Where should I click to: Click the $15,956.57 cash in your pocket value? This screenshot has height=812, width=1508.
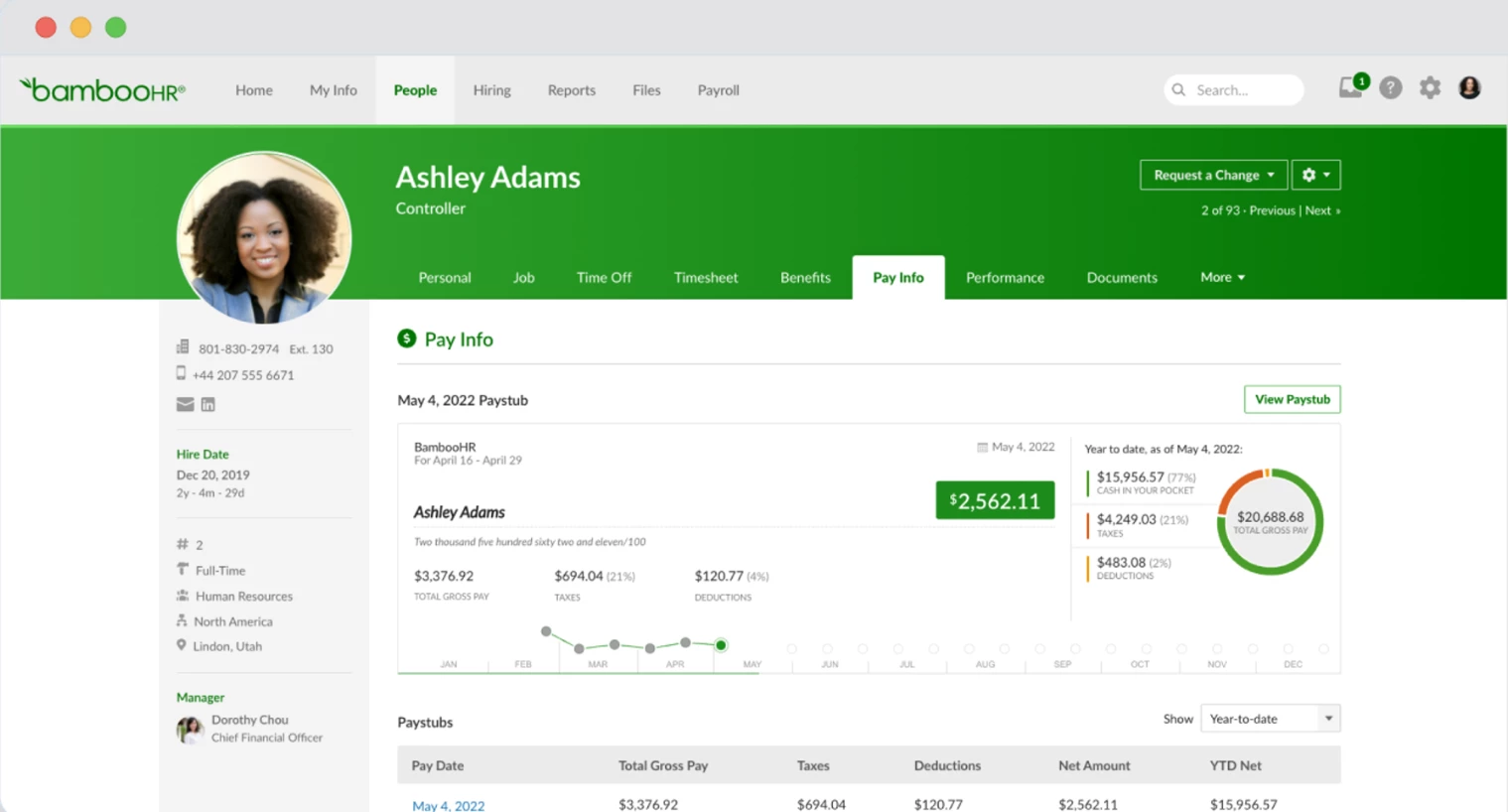[x=1130, y=476]
